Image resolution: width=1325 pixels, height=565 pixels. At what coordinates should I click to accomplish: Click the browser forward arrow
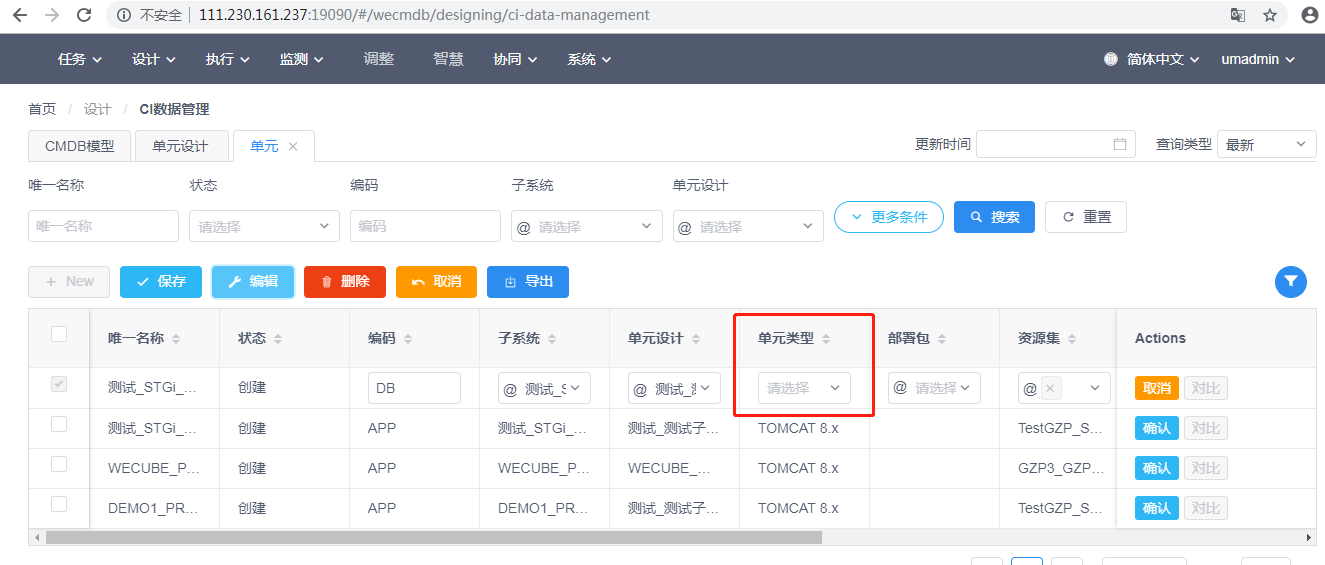click(x=52, y=15)
